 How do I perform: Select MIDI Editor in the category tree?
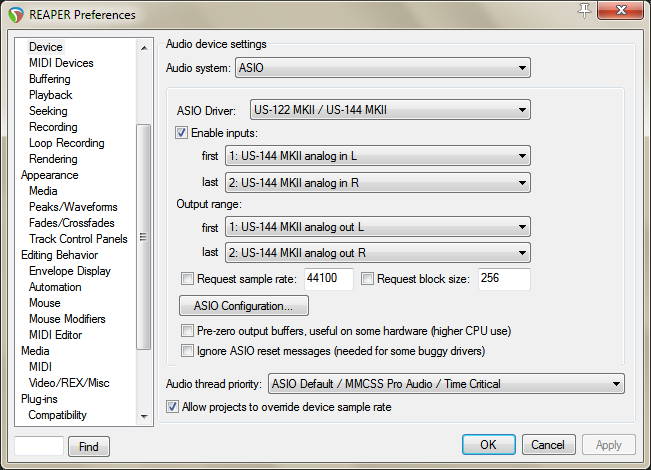[55, 335]
